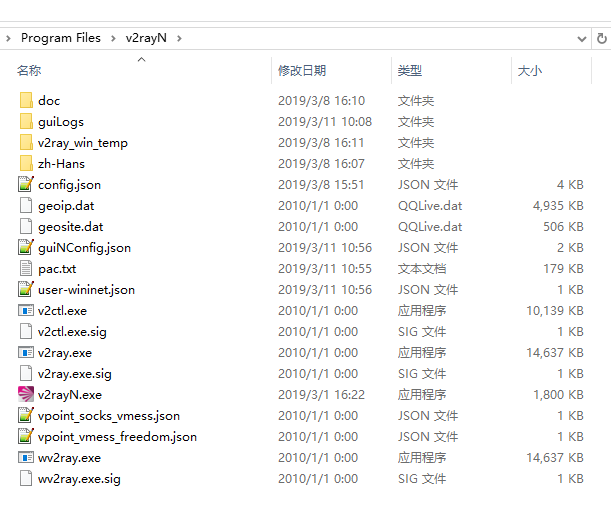Click the 4,935 KB size value

[558, 205]
